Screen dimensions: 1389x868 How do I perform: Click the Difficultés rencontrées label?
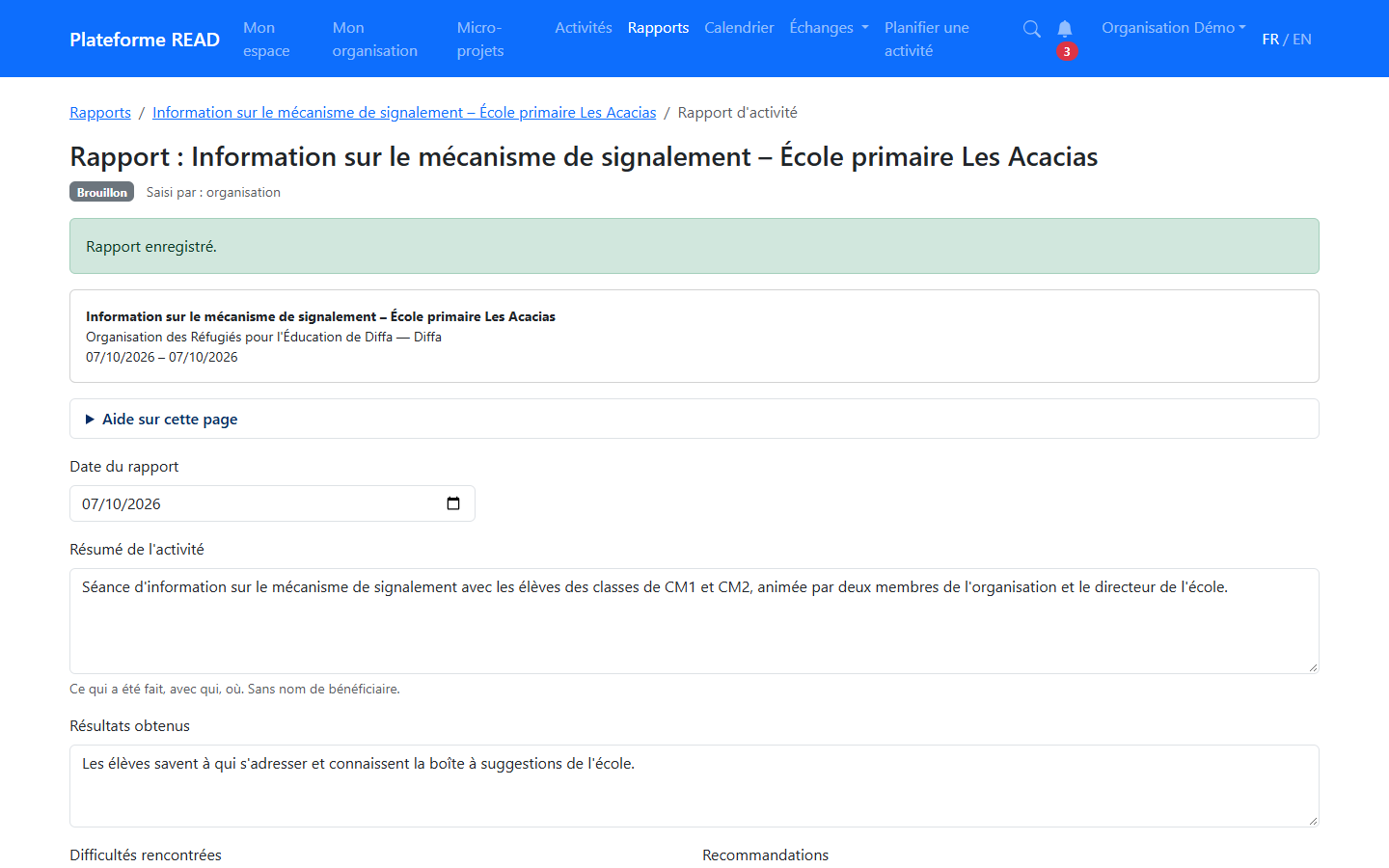click(146, 855)
